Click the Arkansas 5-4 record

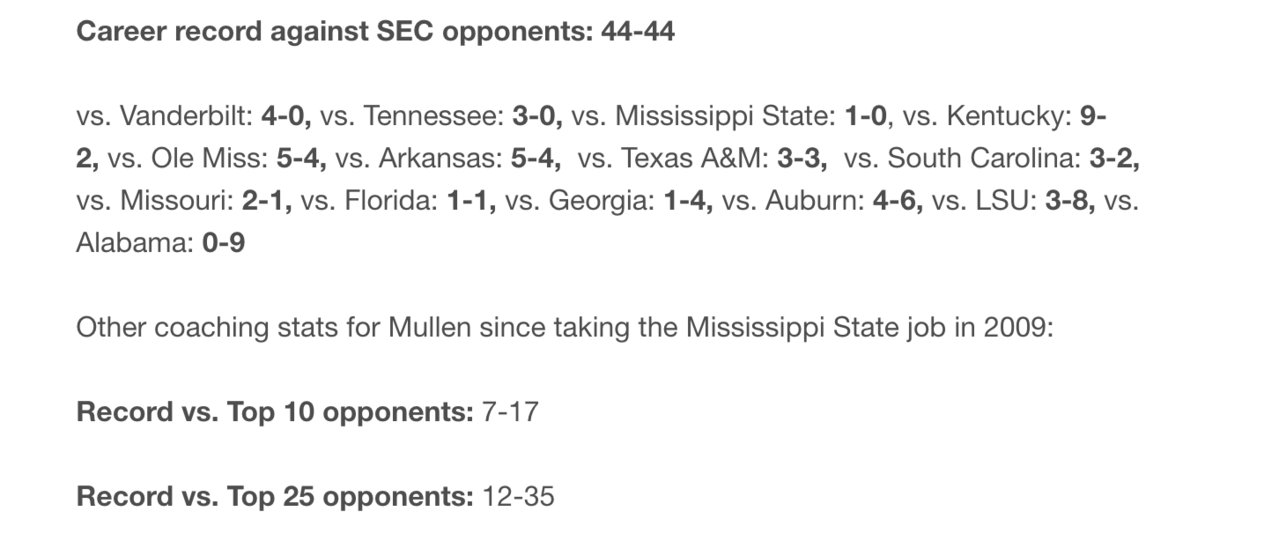449,158
